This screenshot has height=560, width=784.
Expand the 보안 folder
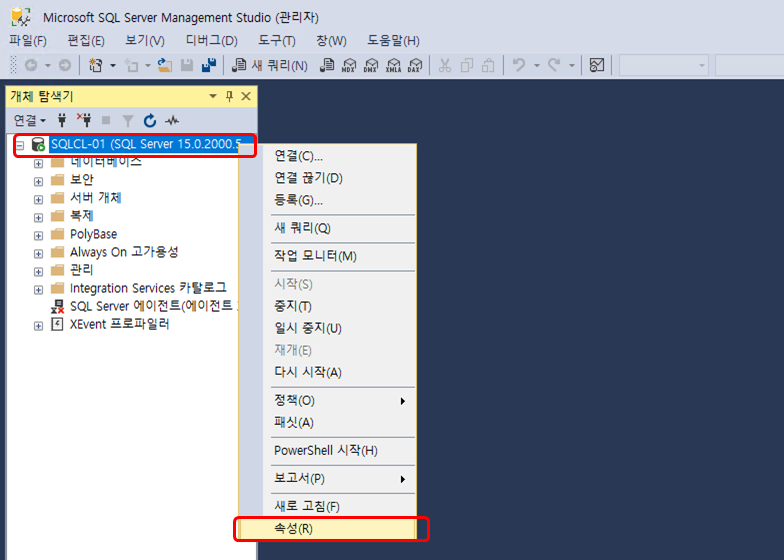[38, 182]
